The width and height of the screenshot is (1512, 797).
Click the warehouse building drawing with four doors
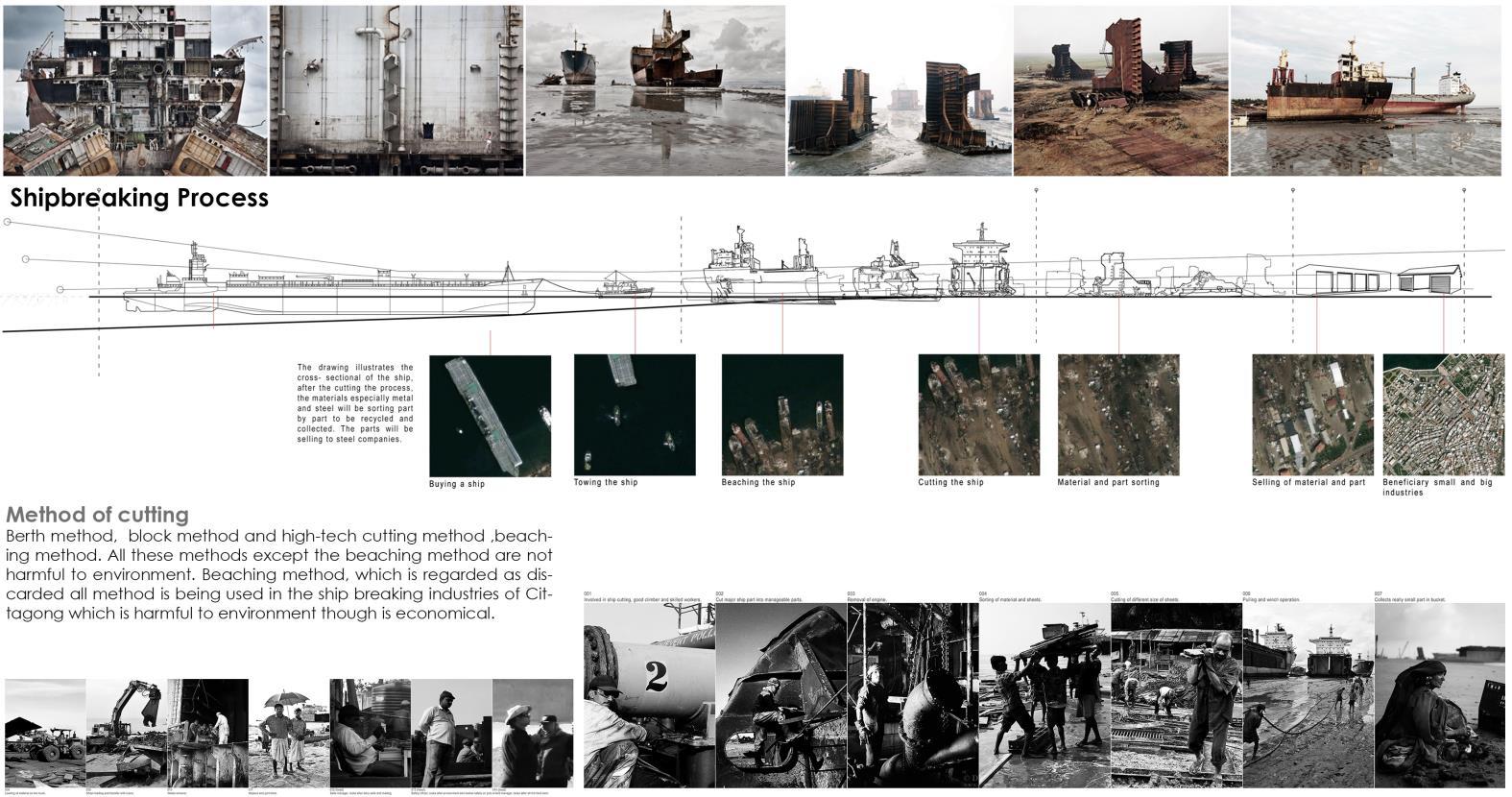coord(1343,278)
